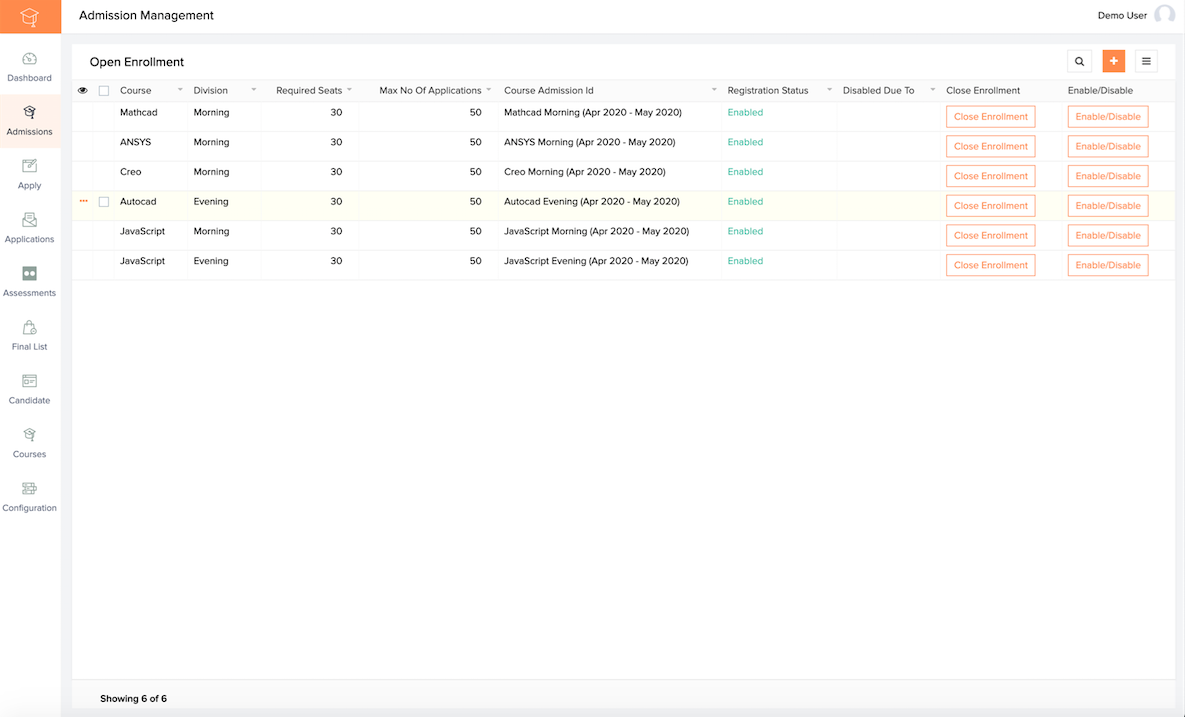This screenshot has width=1185, height=717.
Task: Click Admission Management title
Action: (147, 15)
